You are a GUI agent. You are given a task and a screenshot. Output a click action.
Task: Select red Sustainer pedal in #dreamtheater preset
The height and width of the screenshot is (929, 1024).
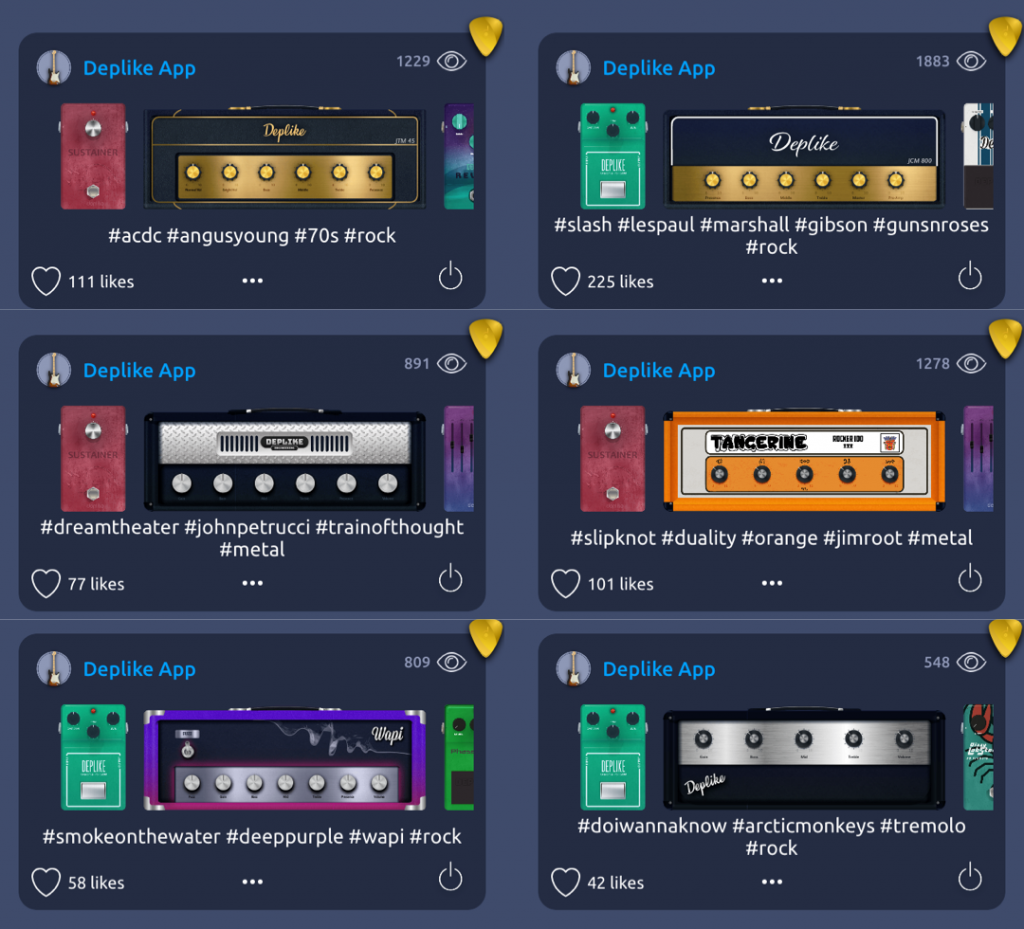tap(93, 459)
